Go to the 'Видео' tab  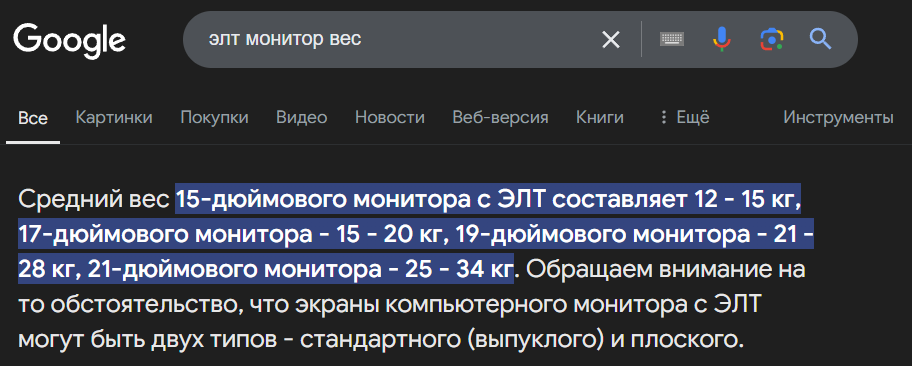tap(301, 118)
